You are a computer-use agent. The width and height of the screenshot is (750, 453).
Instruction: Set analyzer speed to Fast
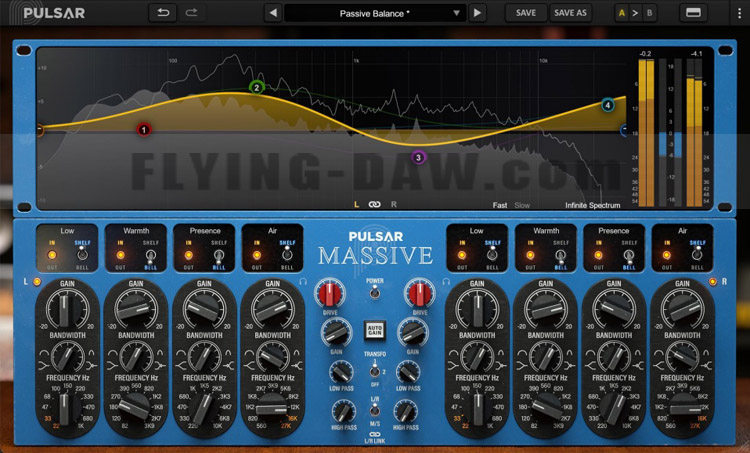click(x=500, y=205)
